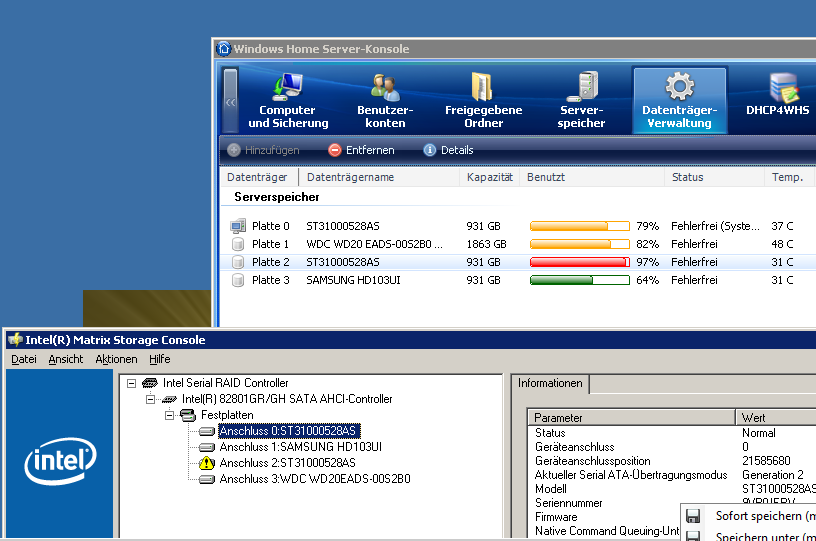Click the Anschluss 3 drive icon
816x541 pixels.
207,479
